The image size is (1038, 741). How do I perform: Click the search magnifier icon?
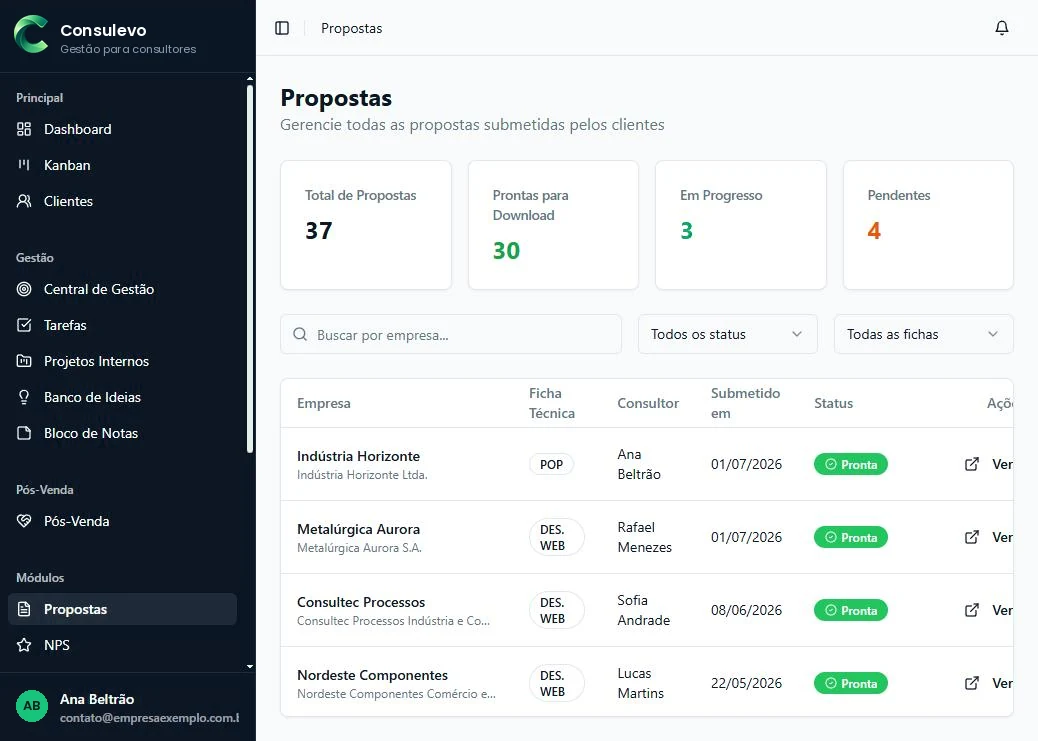click(300, 334)
